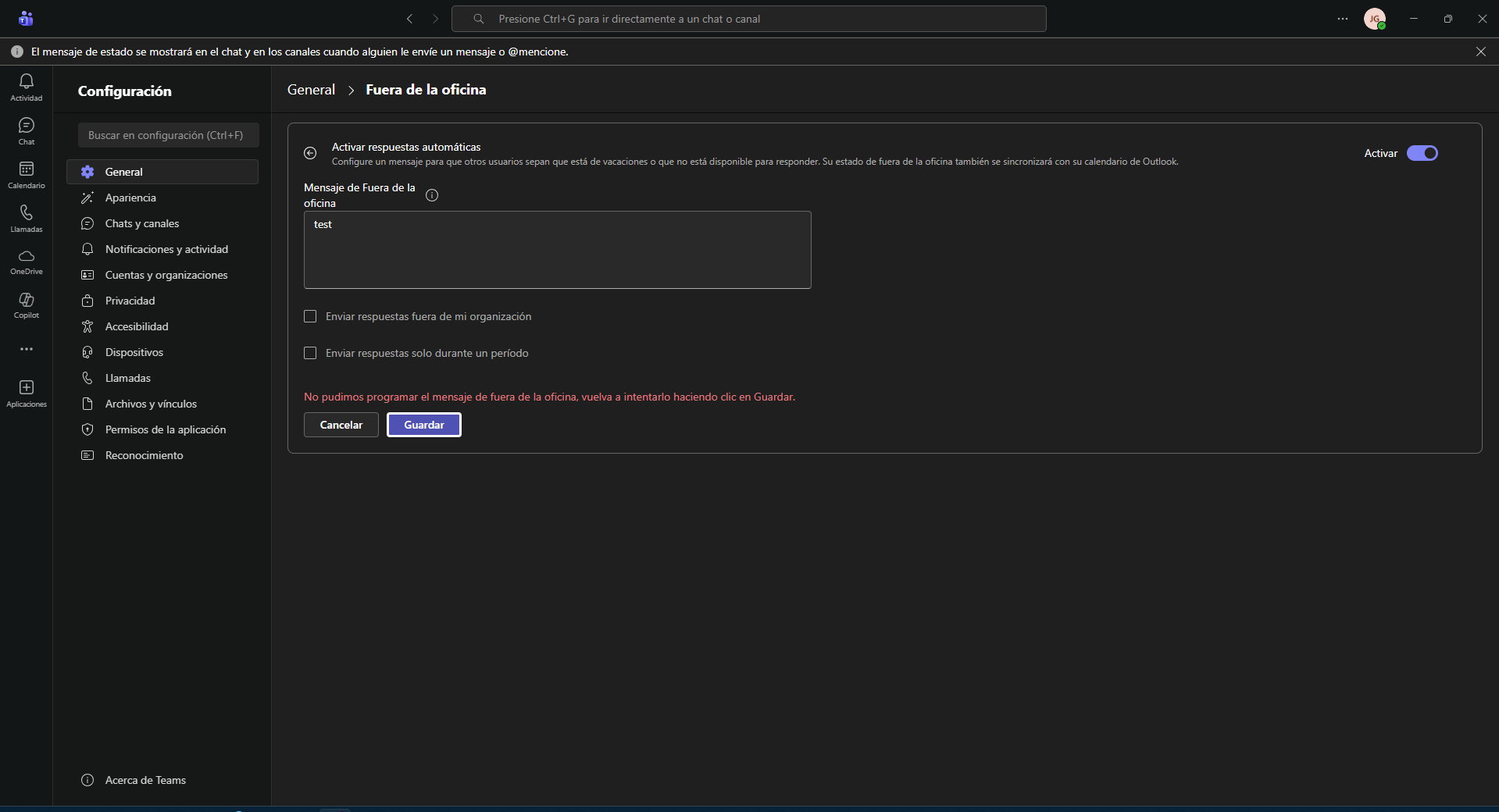Check Enviar respuestas solo durante un período
This screenshot has height=812, width=1499.
[310, 353]
